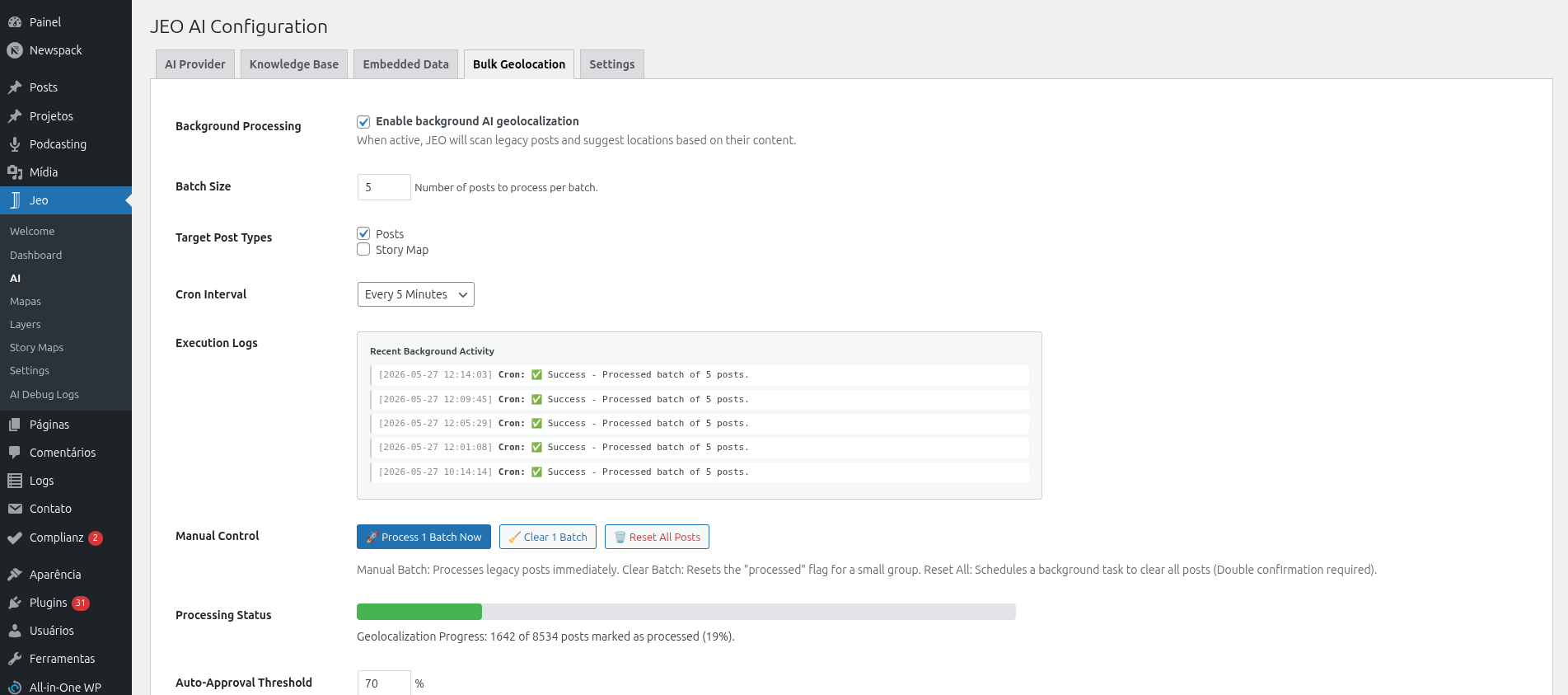Screen dimensions: 1568x695
Task: Click the Comentários speech bubble icon
Action: [15, 453]
